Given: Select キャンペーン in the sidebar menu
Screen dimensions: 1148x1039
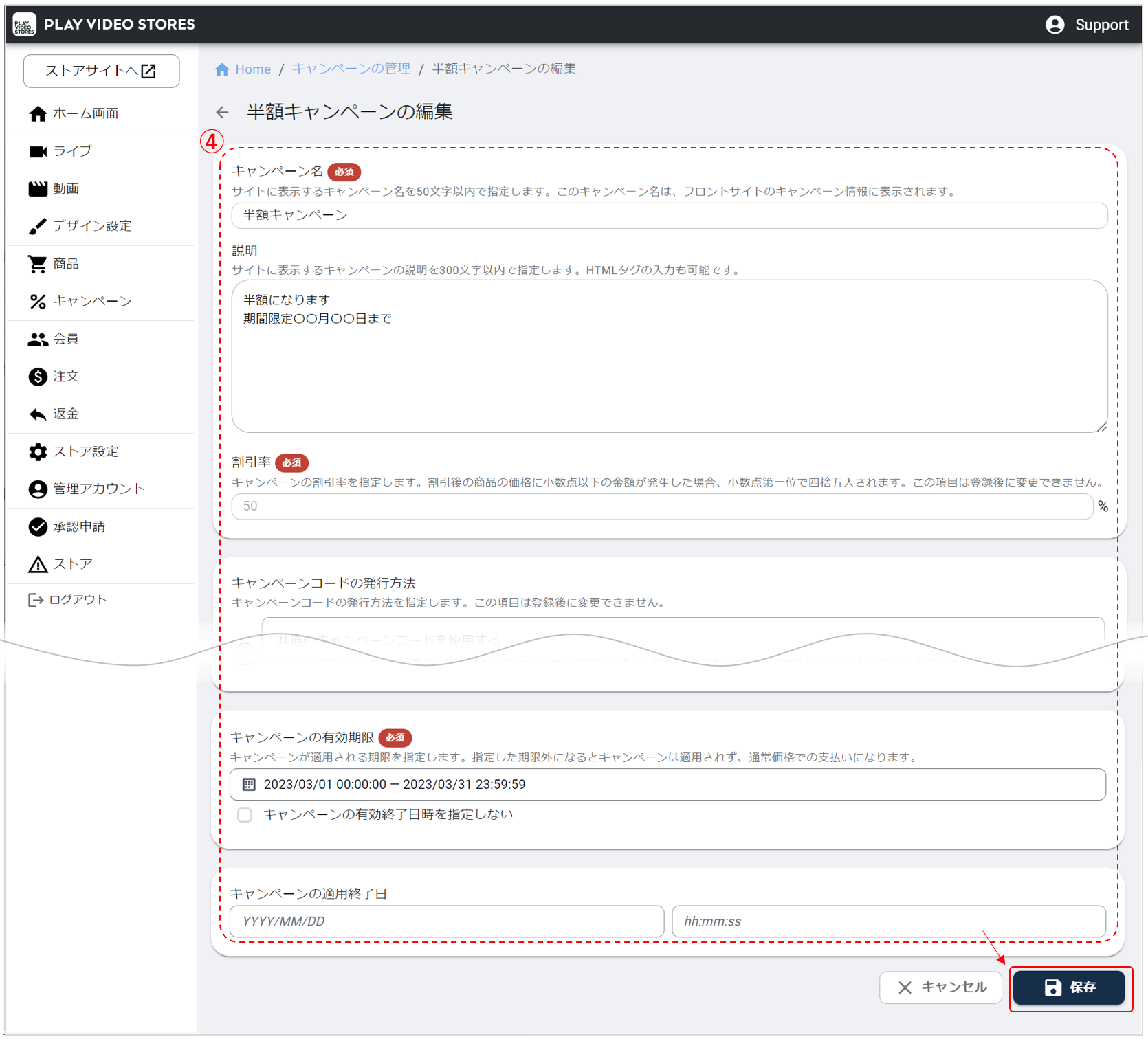Looking at the screenshot, I should tap(92, 301).
